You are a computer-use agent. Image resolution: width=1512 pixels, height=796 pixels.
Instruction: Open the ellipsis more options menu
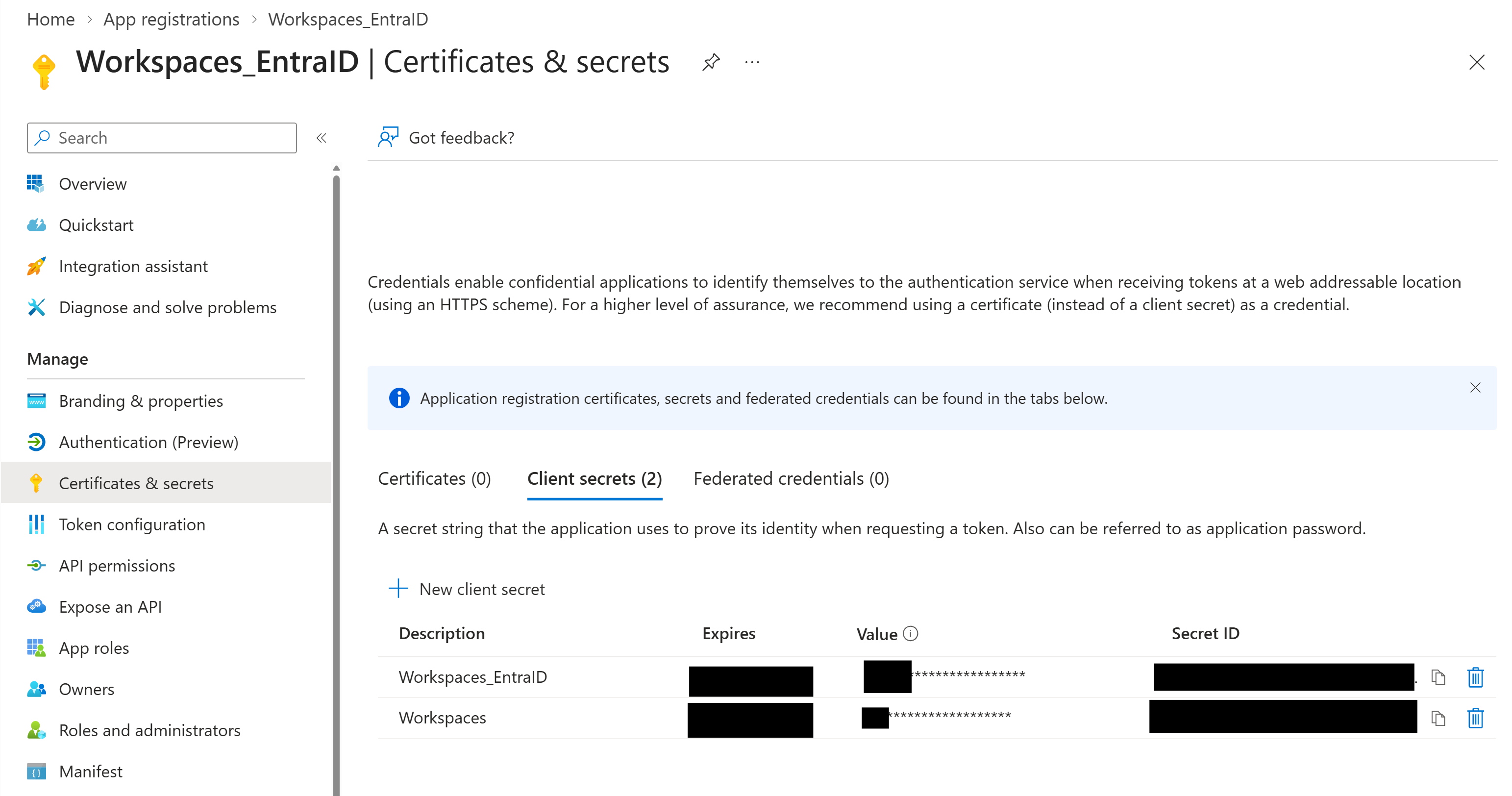(x=752, y=62)
